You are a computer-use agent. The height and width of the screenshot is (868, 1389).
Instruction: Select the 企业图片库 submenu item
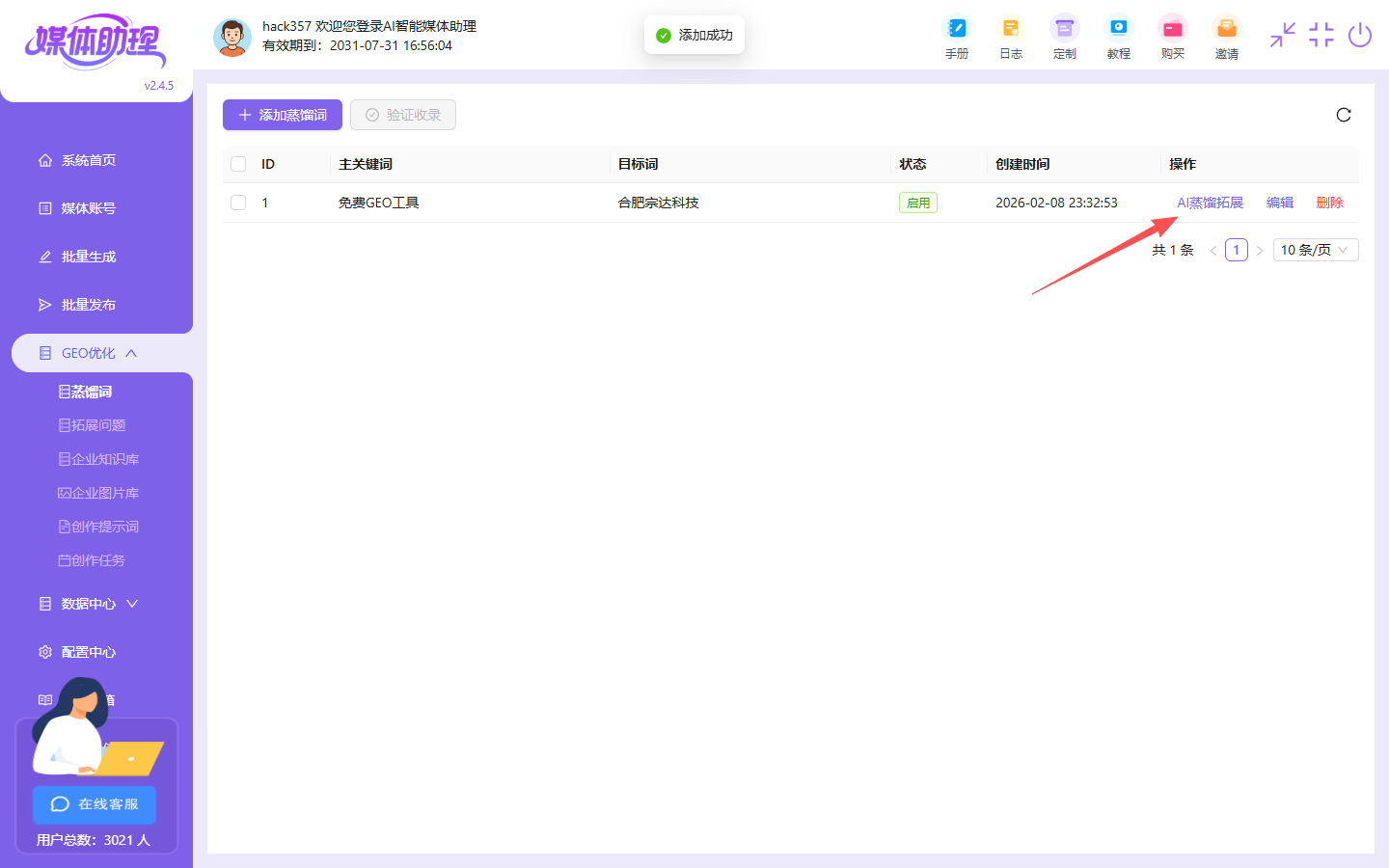pos(99,493)
